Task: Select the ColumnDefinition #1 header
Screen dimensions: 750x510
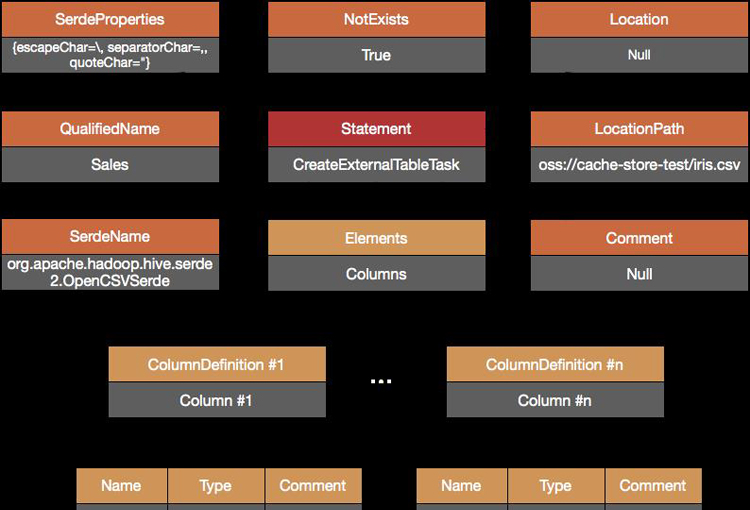Action: tap(216, 365)
